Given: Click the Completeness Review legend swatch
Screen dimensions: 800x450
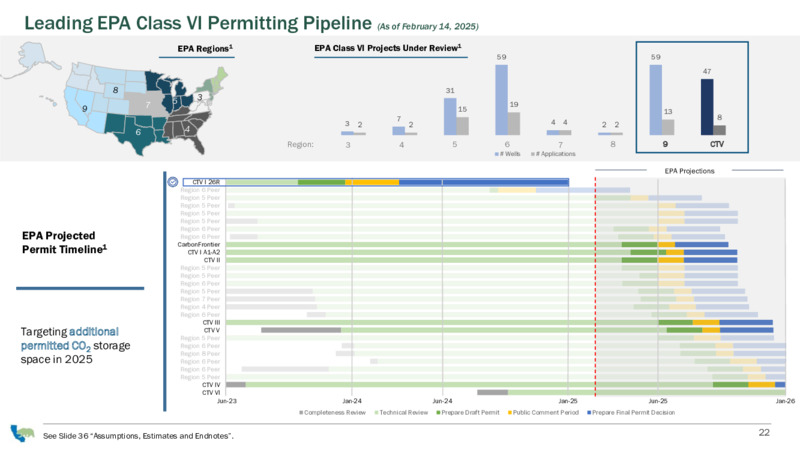Looking at the screenshot, I should (301, 412).
